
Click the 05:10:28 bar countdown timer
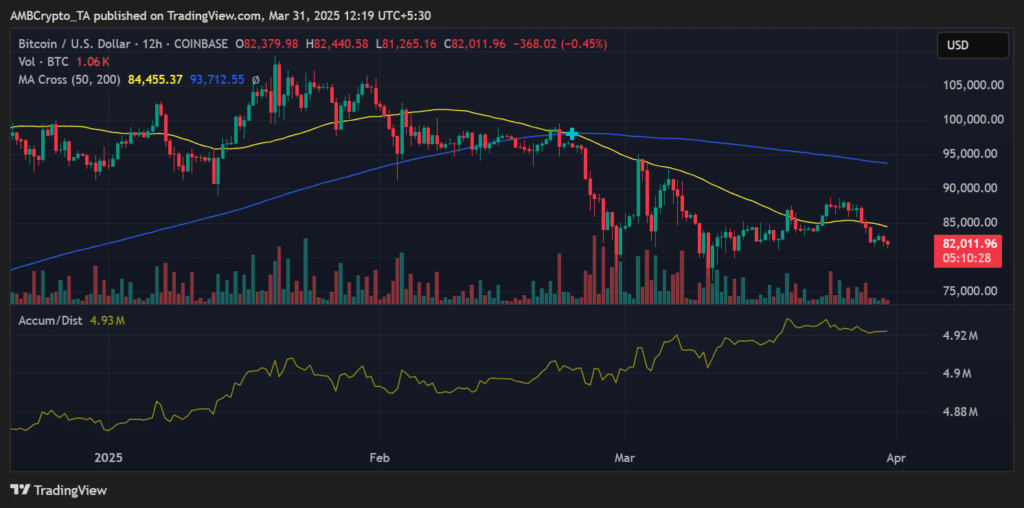coord(970,258)
